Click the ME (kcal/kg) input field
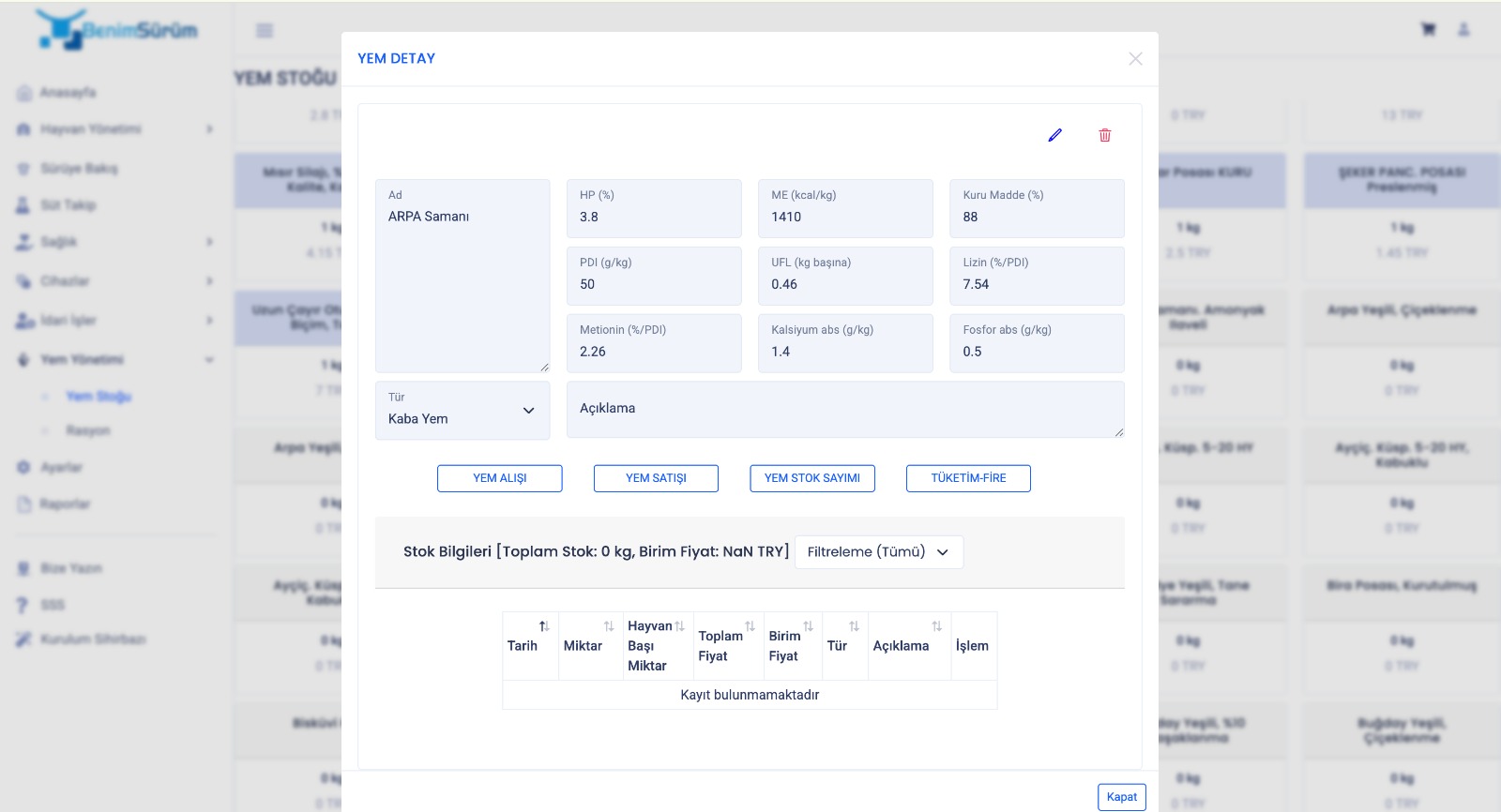Image resolution: width=1501 pixels, height=812 pixels. pyautogui.click(x=845, y=208)
